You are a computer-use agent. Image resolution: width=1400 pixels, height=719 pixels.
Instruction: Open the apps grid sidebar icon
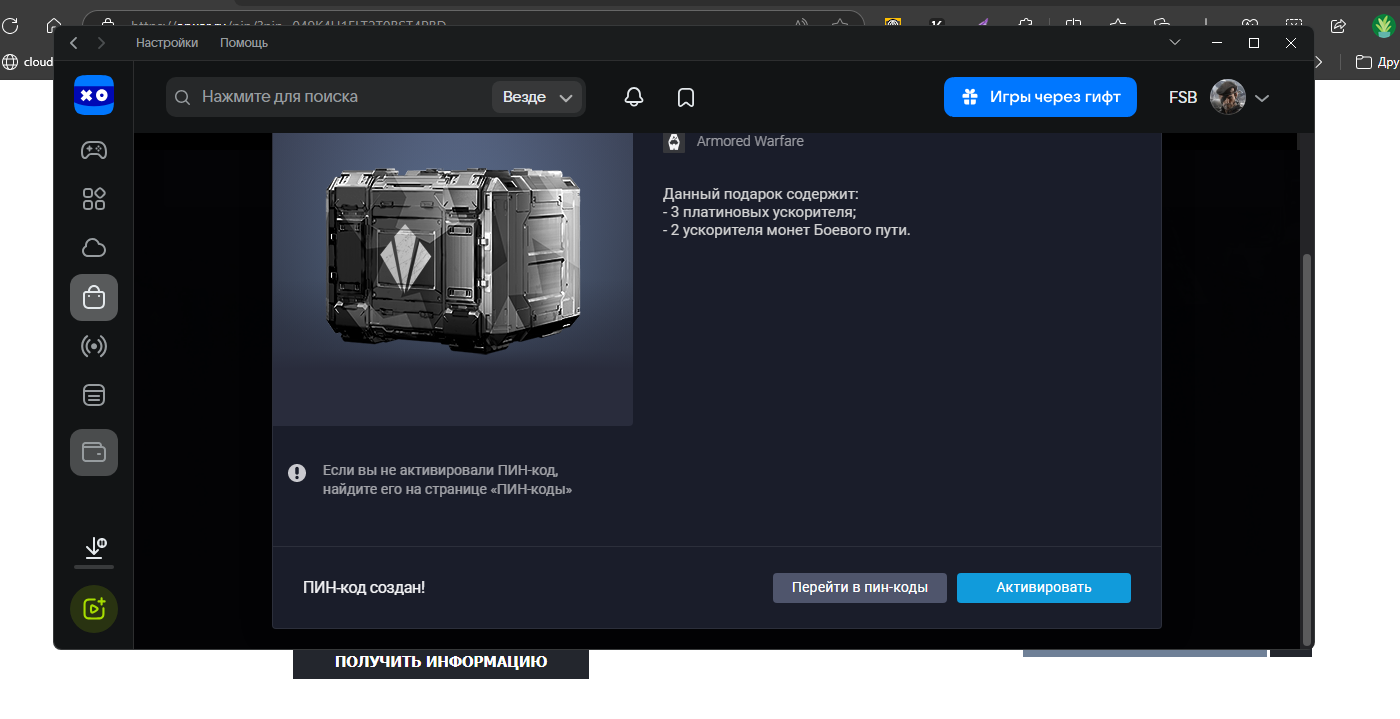pyautogui.click(x=94, y=198)
